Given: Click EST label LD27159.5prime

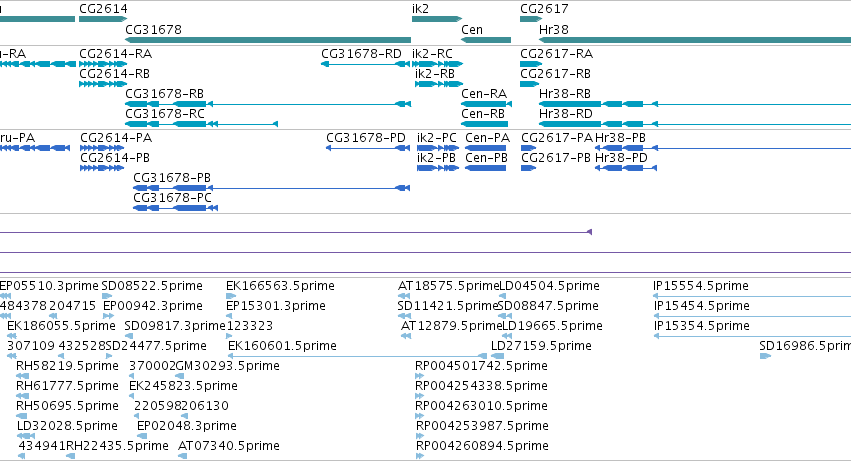Looking at the screenshot, I should point(541,346).
